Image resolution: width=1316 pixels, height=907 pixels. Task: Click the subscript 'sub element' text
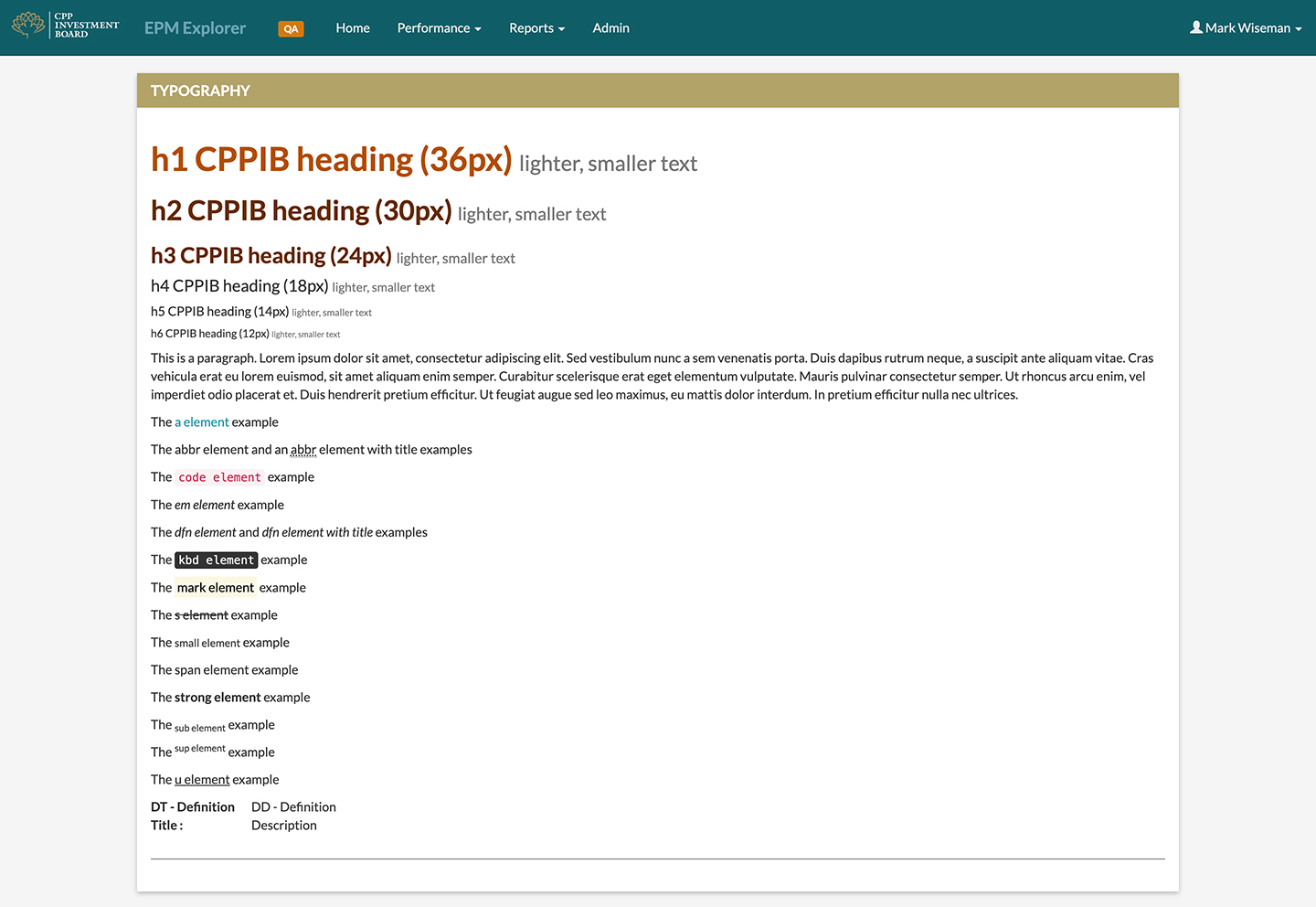(199, 728)
